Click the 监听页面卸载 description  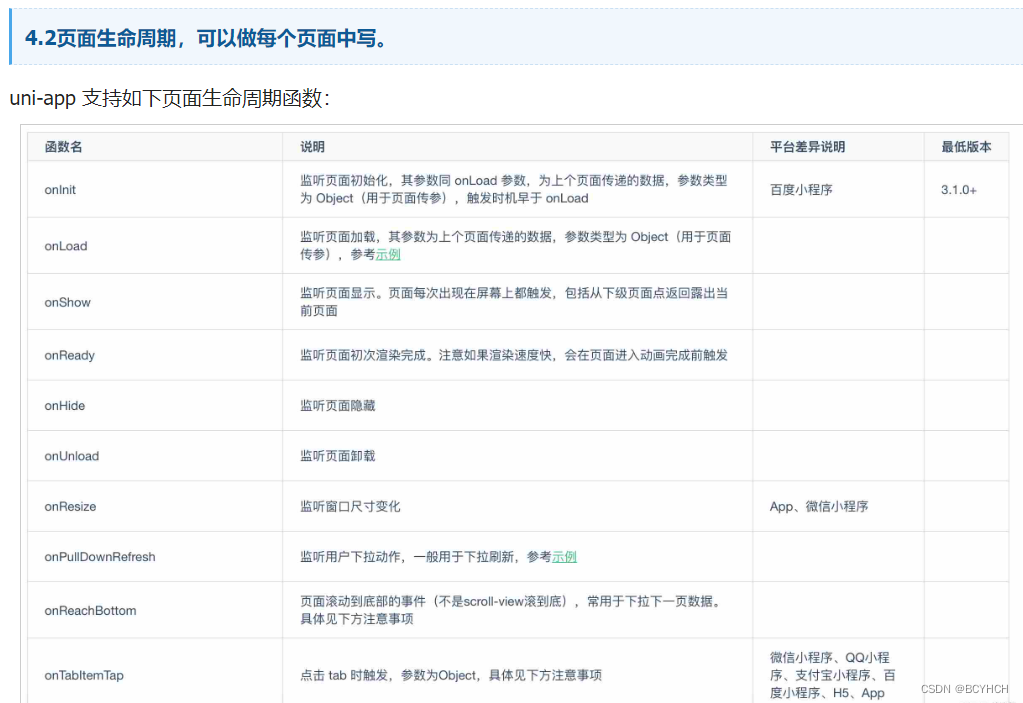coord(338,456)
